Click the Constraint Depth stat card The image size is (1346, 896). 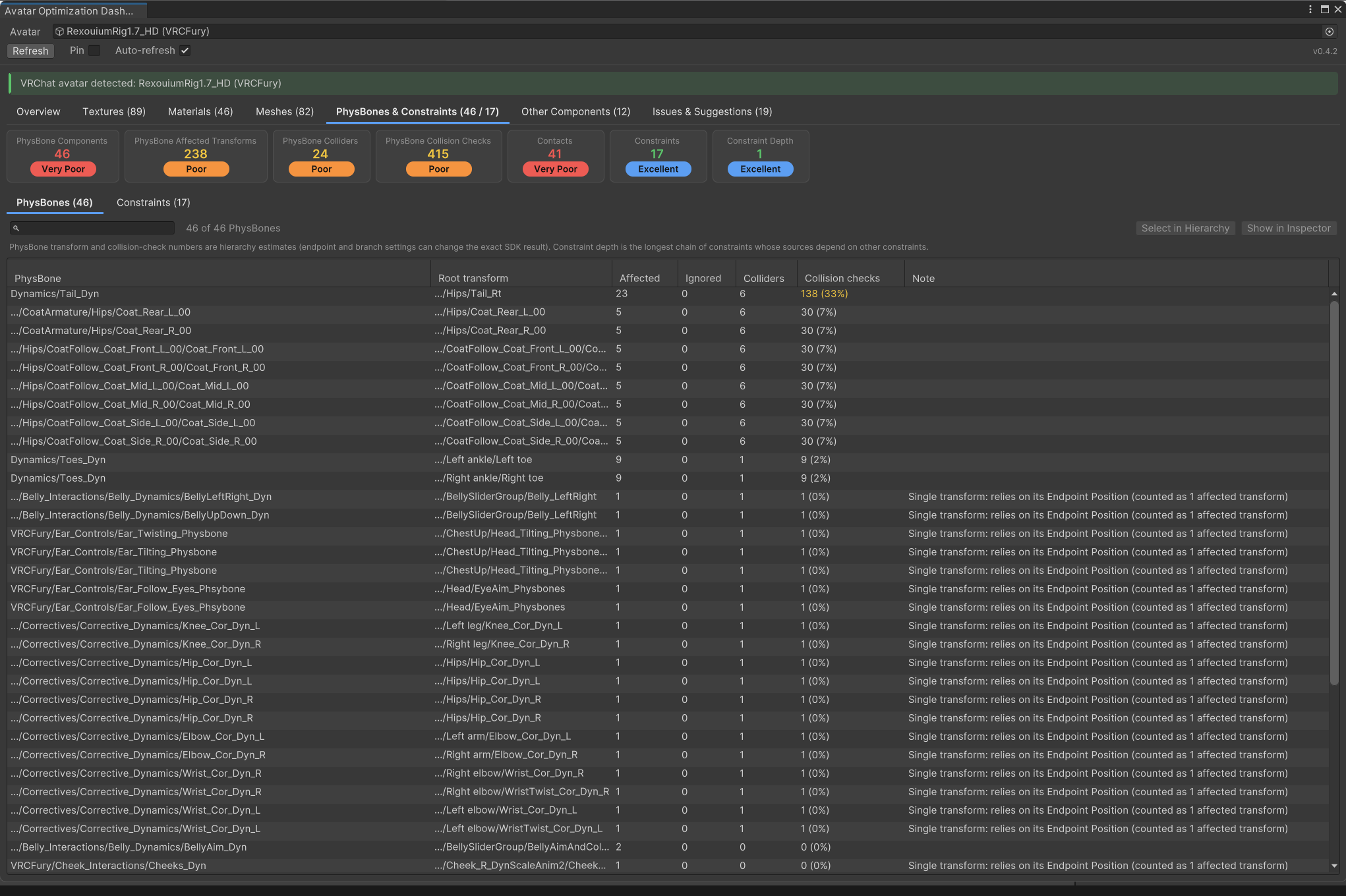click(x=760, y=156)
